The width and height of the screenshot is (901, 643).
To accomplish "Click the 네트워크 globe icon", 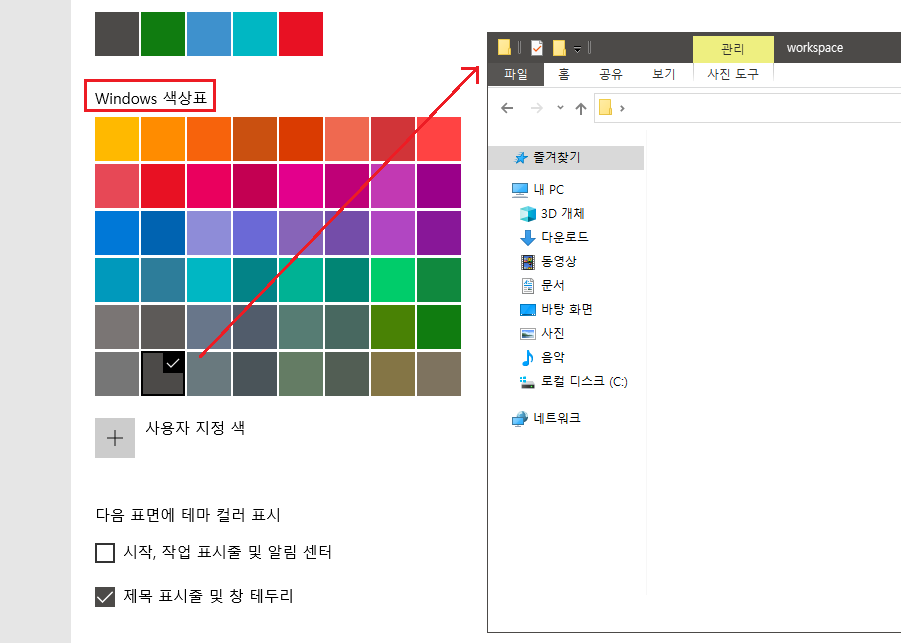I will pos(519,419).
